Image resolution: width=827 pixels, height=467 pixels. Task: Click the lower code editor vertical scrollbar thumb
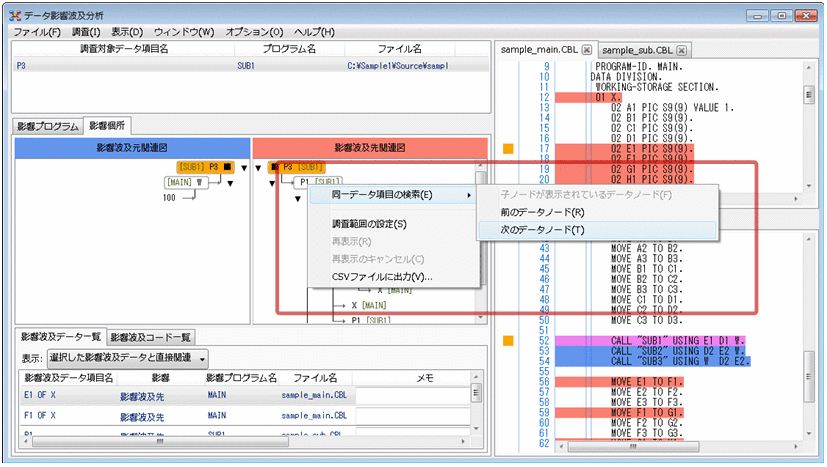(x=809, y=377)
